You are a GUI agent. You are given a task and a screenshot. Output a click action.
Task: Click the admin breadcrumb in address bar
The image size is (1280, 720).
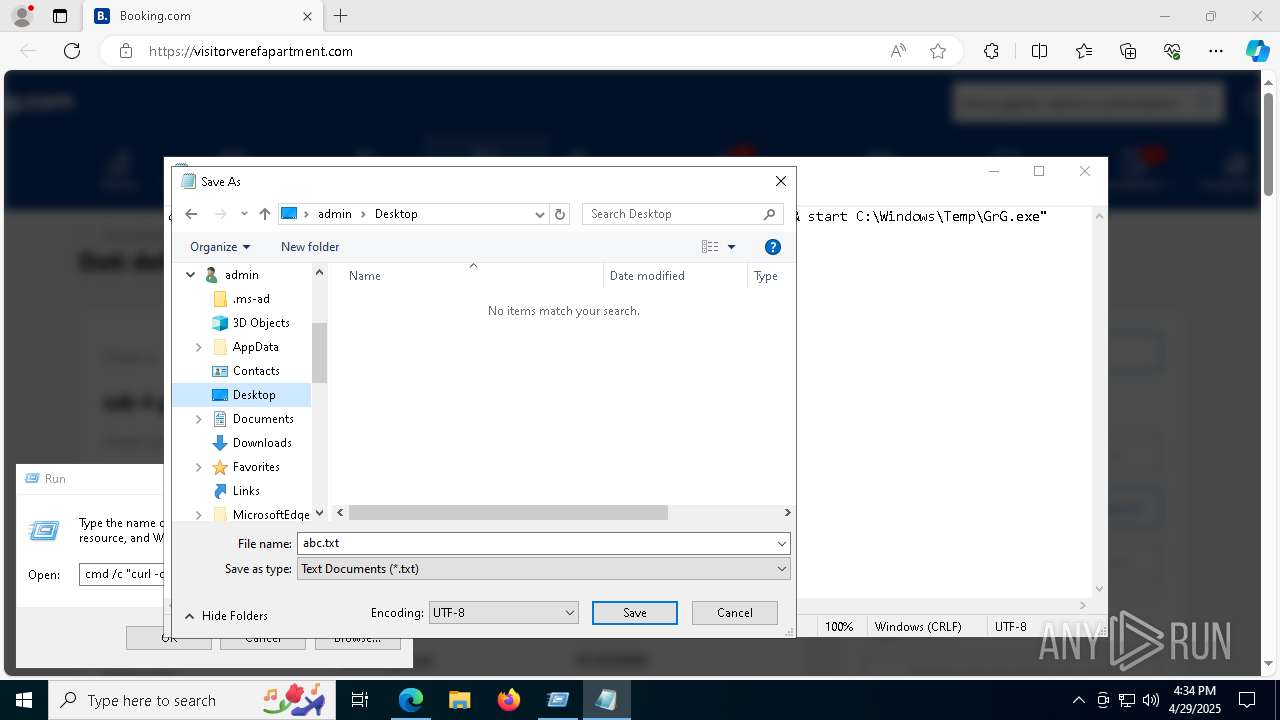coord(335,214)
